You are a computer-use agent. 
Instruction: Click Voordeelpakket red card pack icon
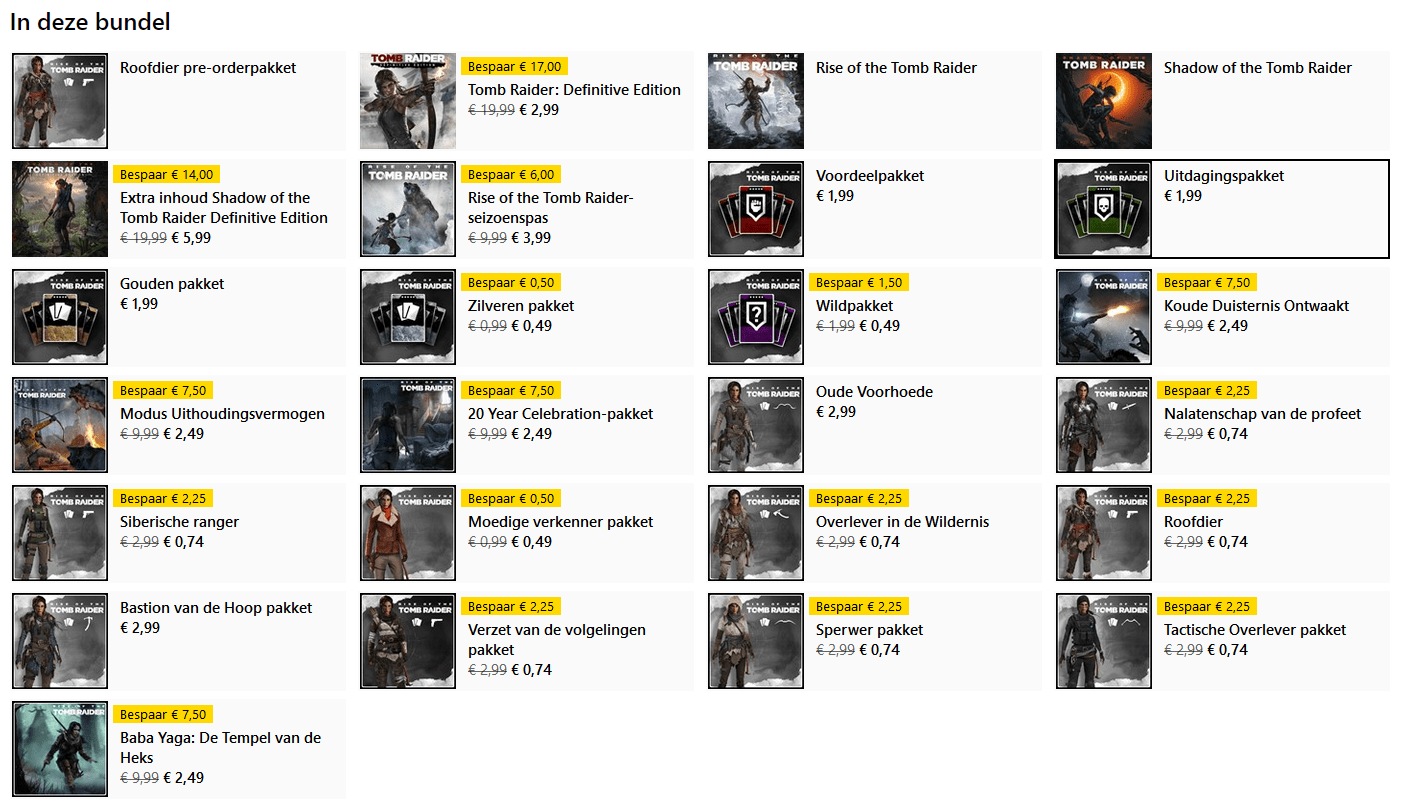tap(756, 209)
